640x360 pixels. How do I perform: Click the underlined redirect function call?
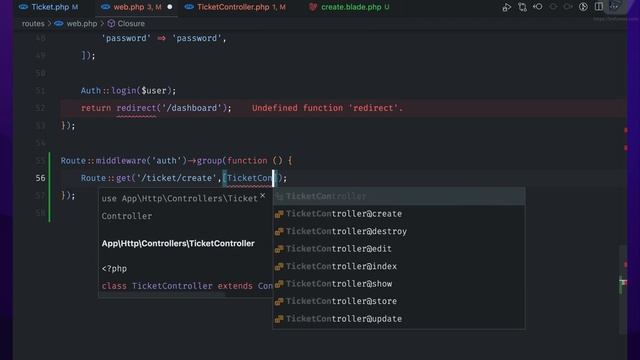(136, 108)
